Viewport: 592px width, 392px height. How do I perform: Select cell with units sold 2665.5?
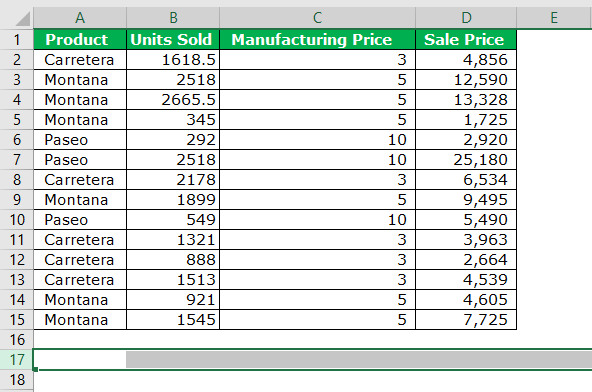pos(173,100)
